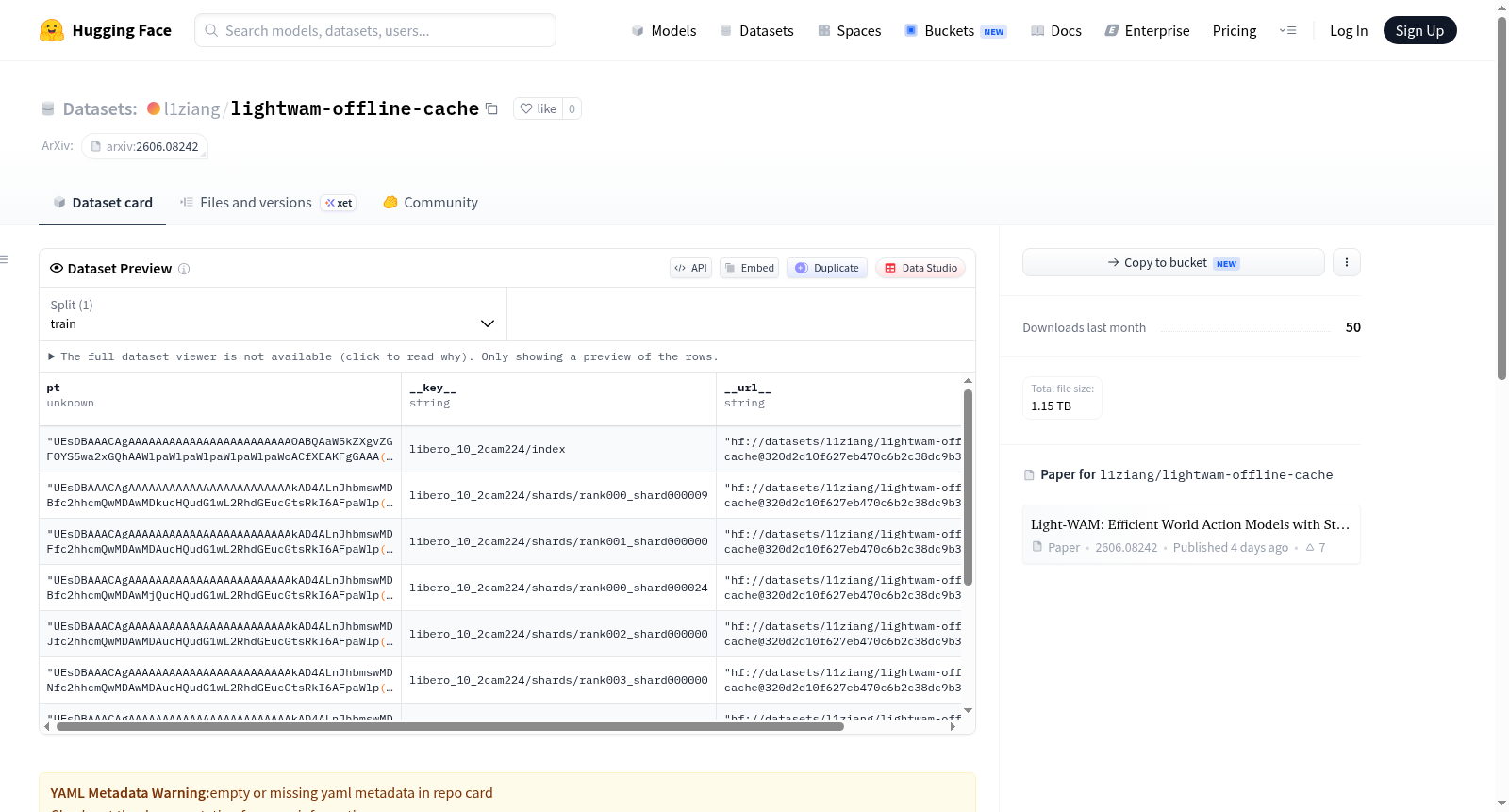The image size is (1509, 812).
Task: Click the Dataset Preview eye icon
Action: point(57,268)
